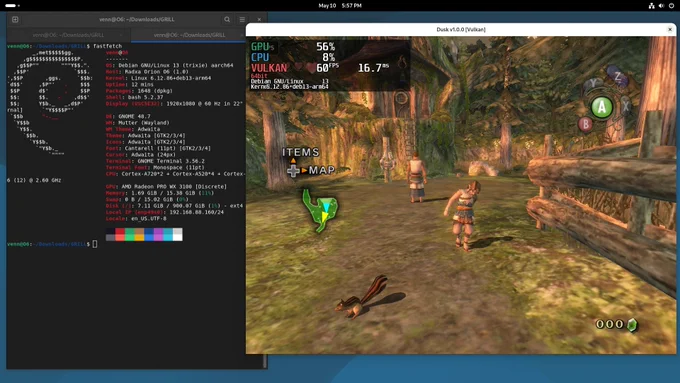The width and height of the screenshot is (680, 383).
Task: Click the red B button in game HUD
Action: pyautogui.click(x=585, y=124)
